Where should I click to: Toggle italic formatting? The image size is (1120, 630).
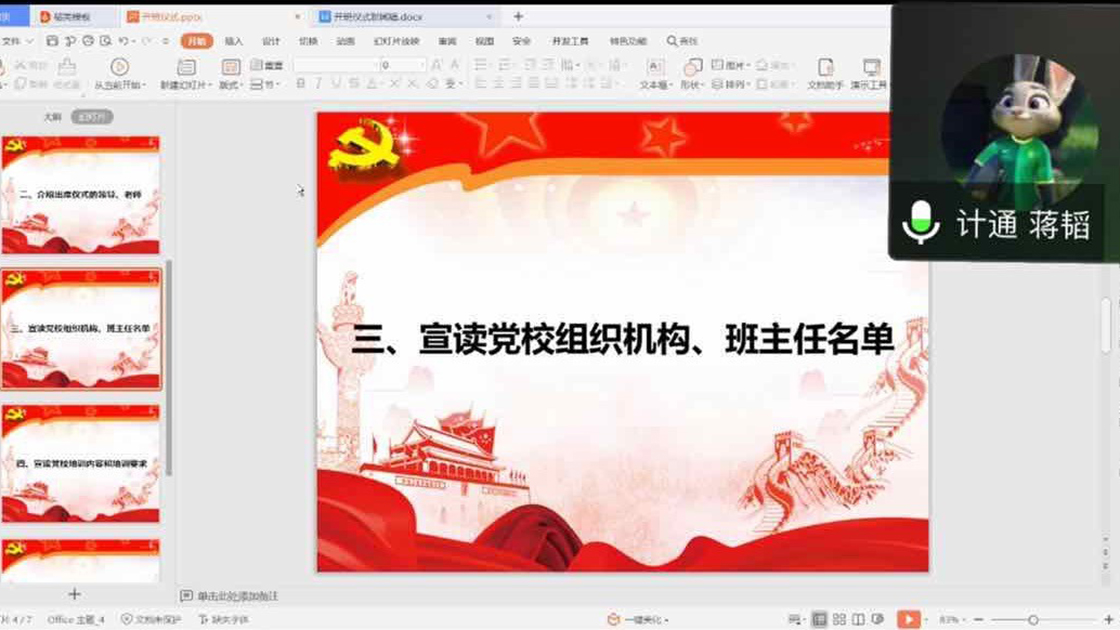pyautogui.click(x=315, y=85)
